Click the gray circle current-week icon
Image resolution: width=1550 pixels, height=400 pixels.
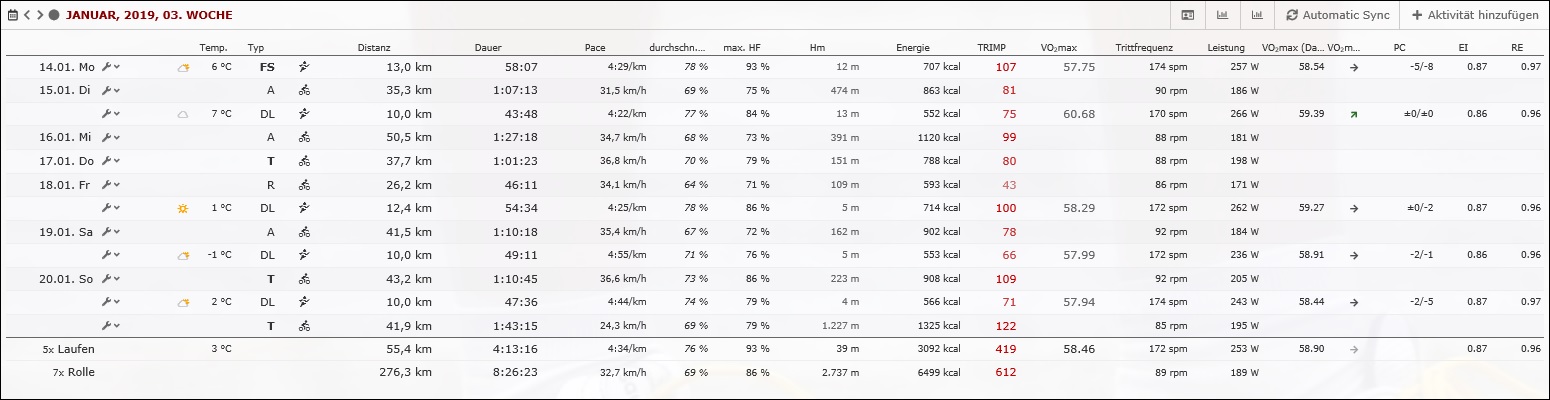(53, 15)
